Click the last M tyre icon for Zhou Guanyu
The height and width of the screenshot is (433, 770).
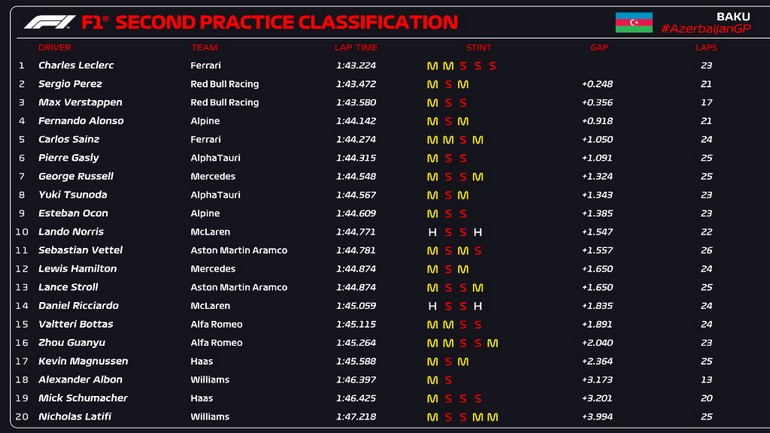coord(493,343)
